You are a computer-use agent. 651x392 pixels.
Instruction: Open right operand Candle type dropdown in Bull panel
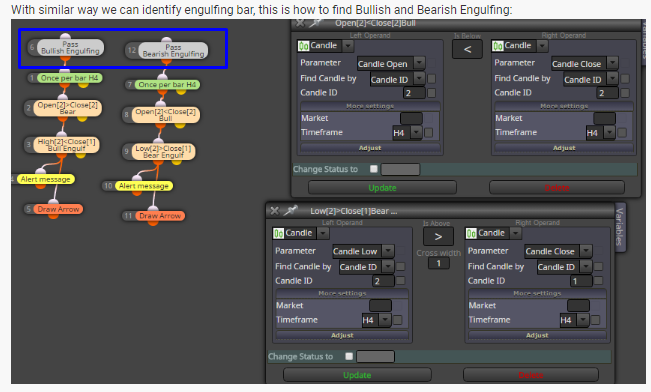point(542,46)
